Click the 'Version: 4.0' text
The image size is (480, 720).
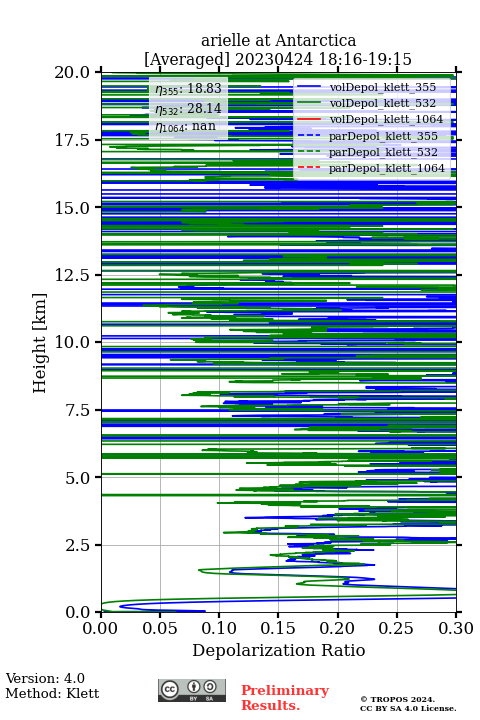[45, 678]
